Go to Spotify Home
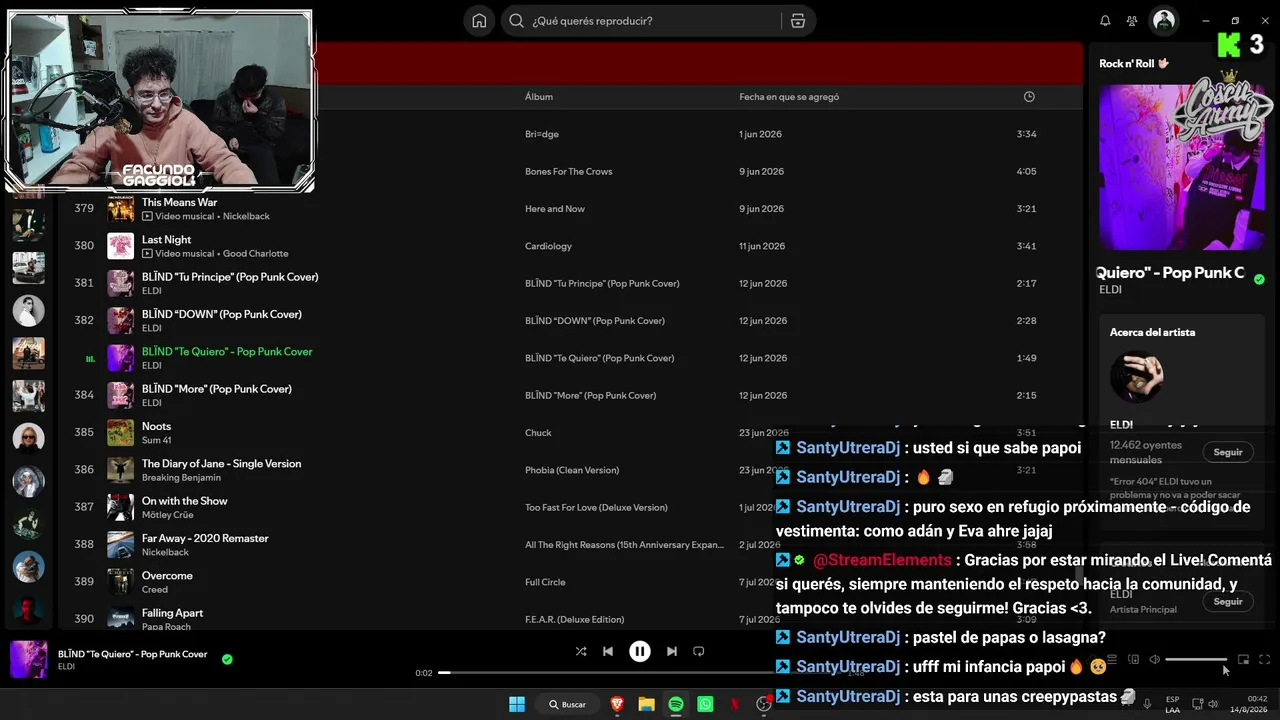The width and height of the screenshot is (1280, 720). [479, 21]
